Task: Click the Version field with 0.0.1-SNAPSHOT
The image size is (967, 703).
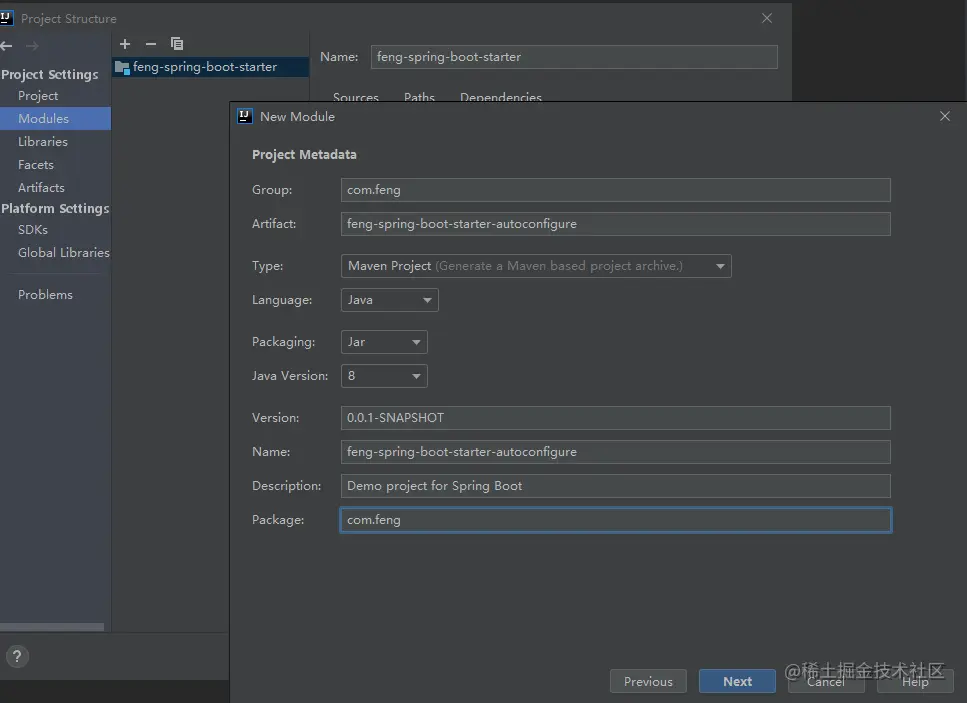Action: pos(615,417)
